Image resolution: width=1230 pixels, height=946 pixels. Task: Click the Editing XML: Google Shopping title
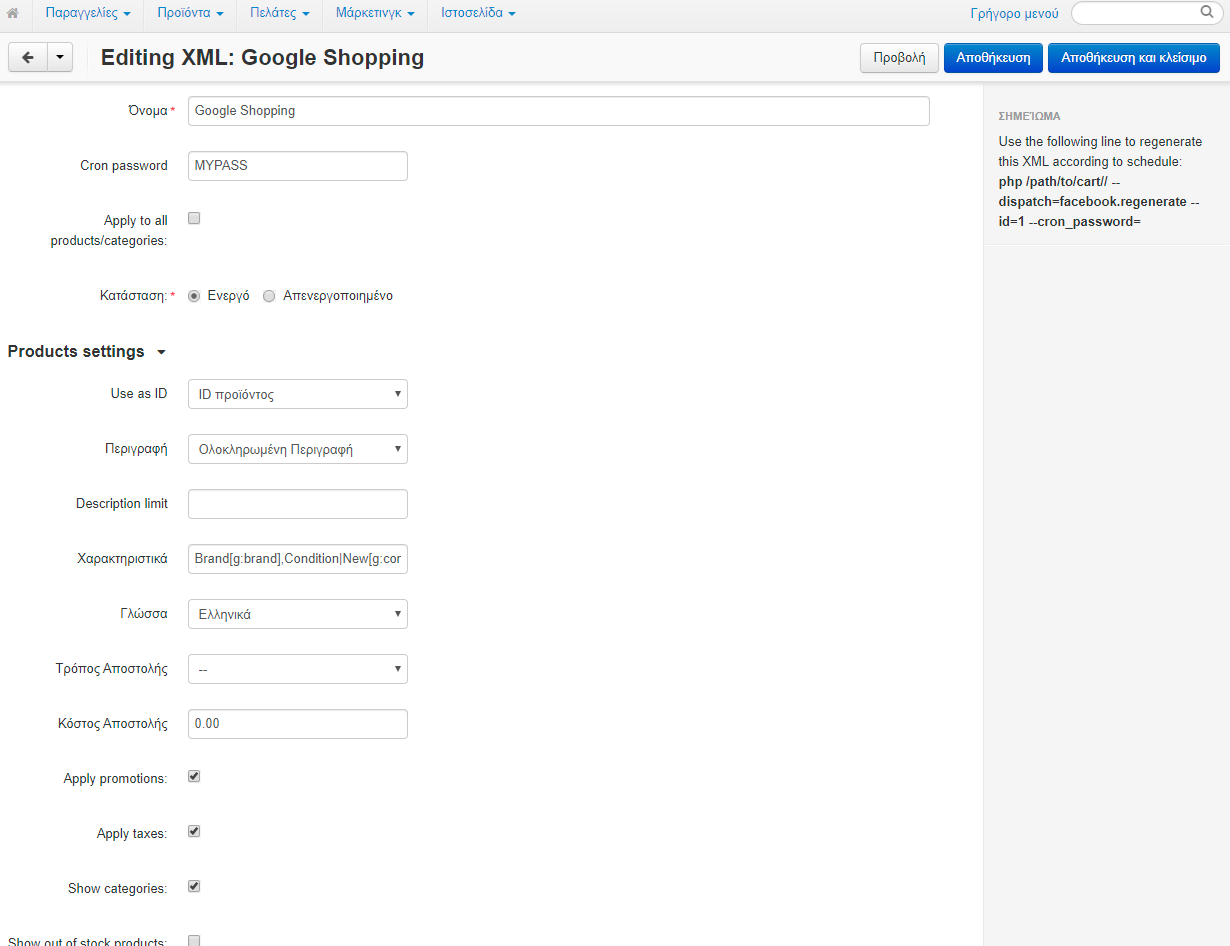click(262, 58)
